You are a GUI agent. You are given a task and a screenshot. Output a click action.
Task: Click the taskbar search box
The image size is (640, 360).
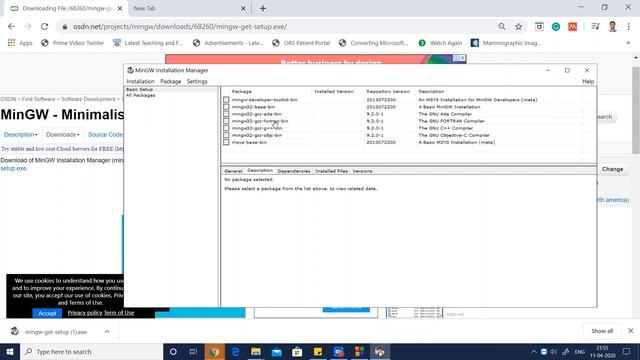[x=91, y=351]
